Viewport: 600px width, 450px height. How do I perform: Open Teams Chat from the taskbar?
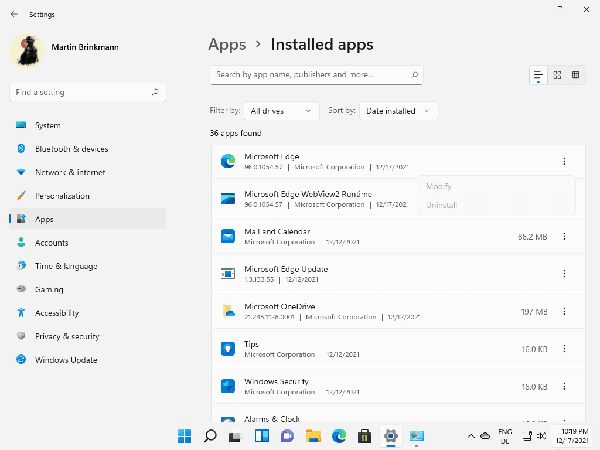(287, 436)
